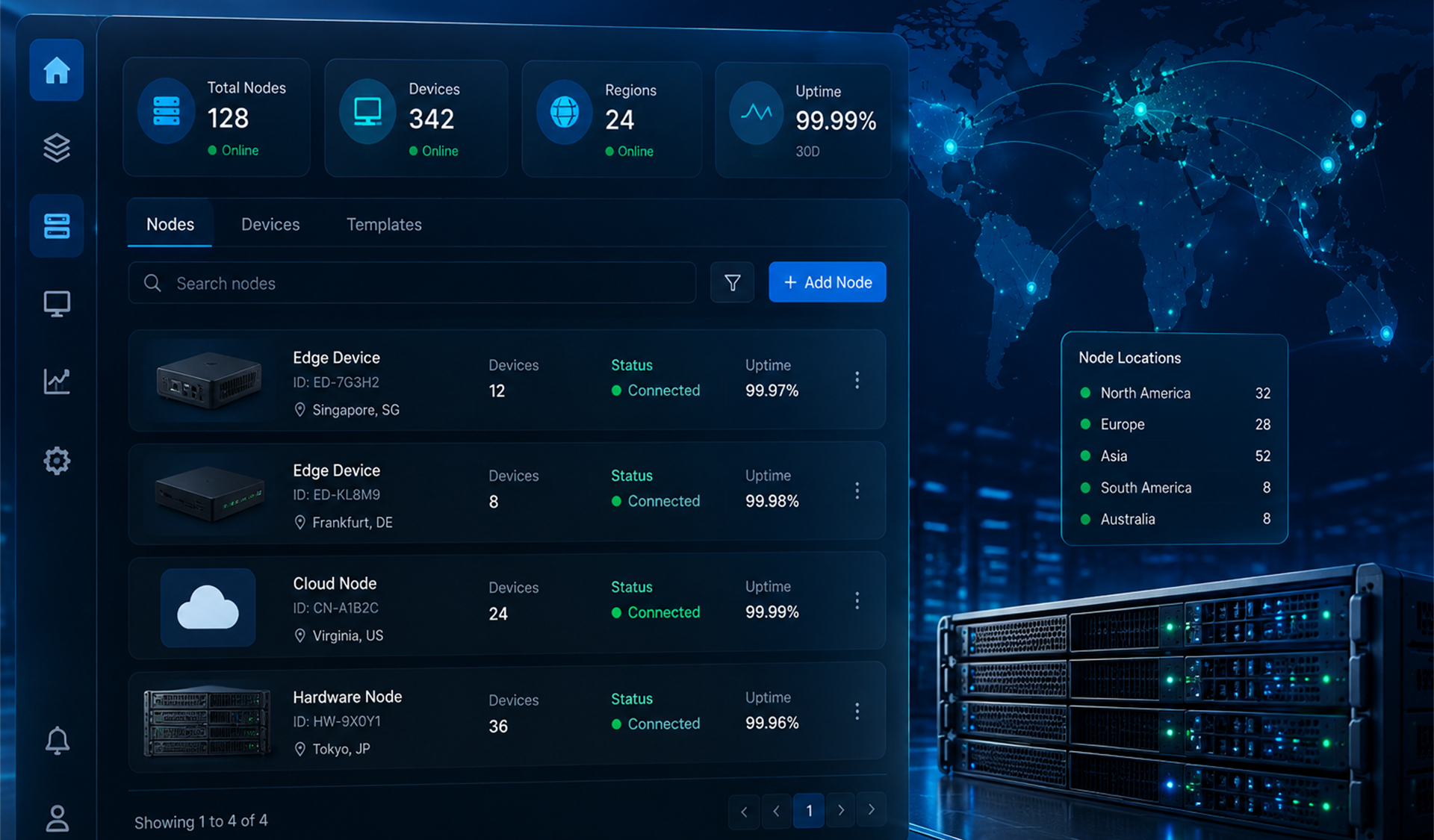
Task: Select the server nodes sidebar icon
Action: (57, 225)
